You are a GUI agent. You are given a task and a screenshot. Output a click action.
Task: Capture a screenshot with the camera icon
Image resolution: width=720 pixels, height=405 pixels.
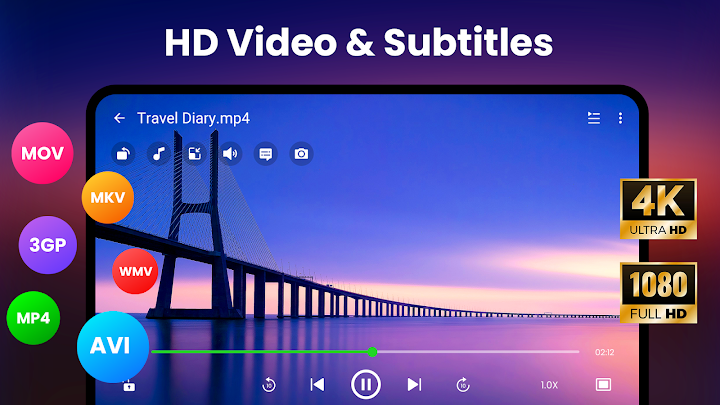pyautogui.click(x=301, y=154)
